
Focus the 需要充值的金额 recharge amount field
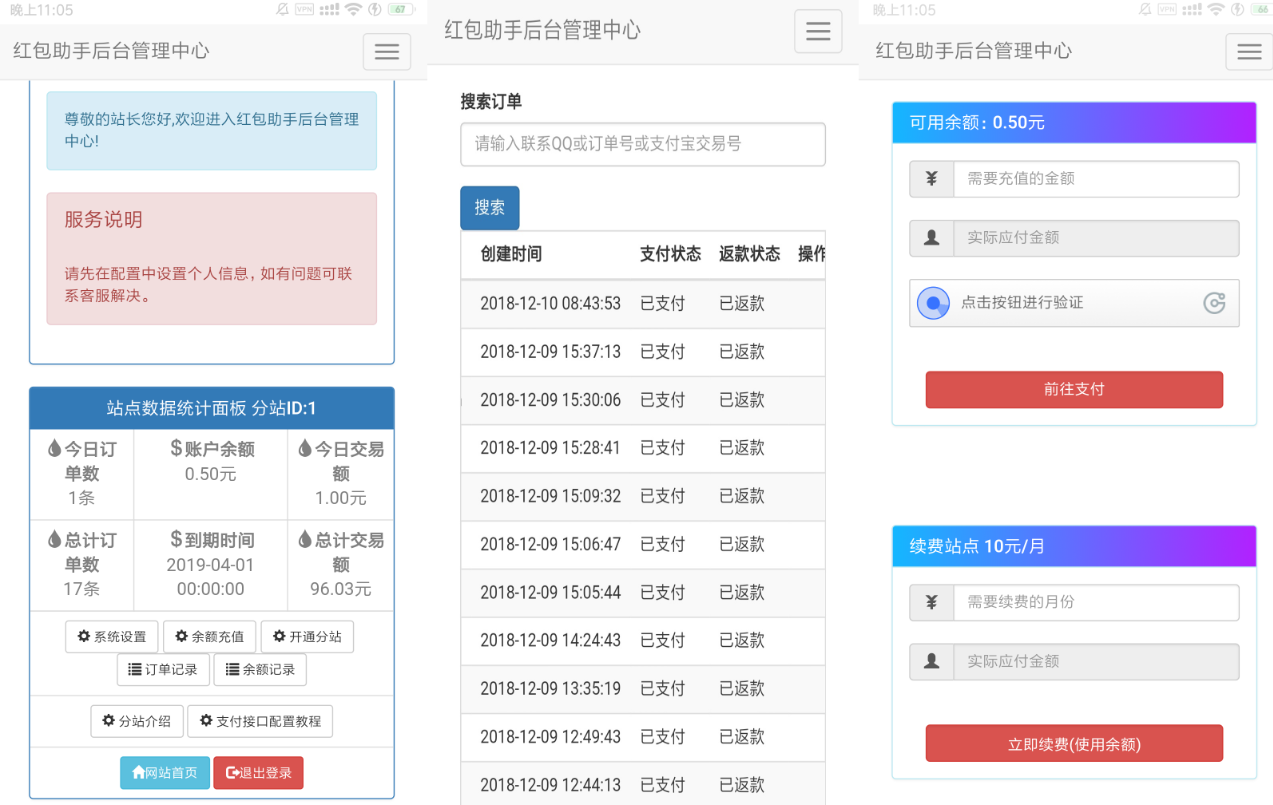[x=1095, y=179]
